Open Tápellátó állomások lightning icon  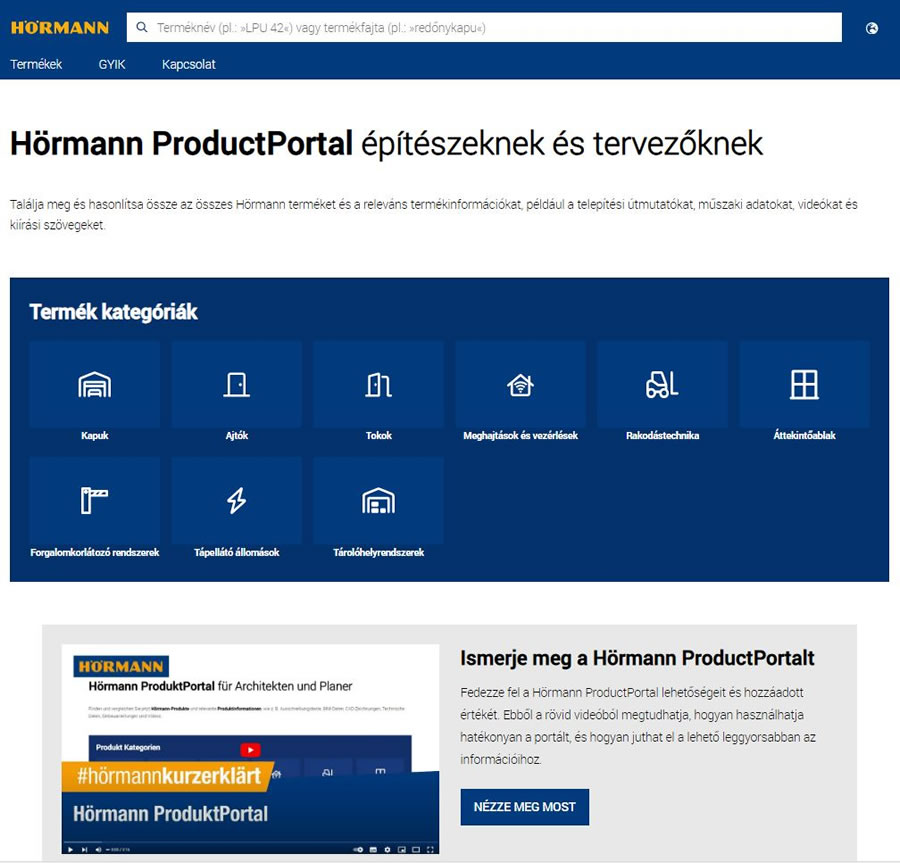[236, 500]
